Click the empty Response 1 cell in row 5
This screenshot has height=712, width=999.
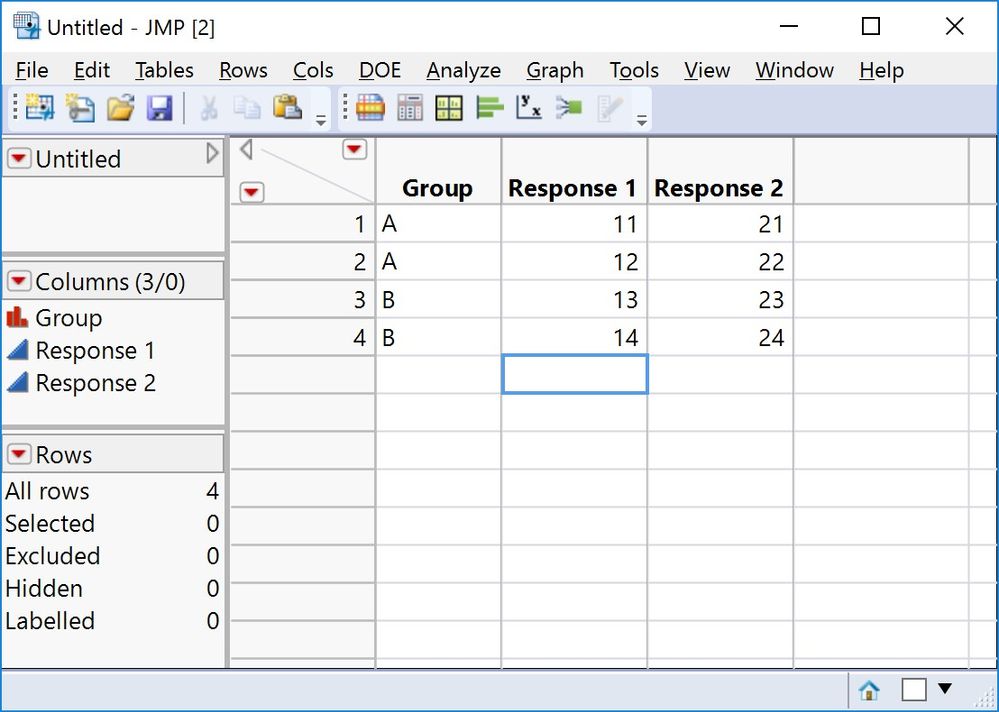[574, 374]
